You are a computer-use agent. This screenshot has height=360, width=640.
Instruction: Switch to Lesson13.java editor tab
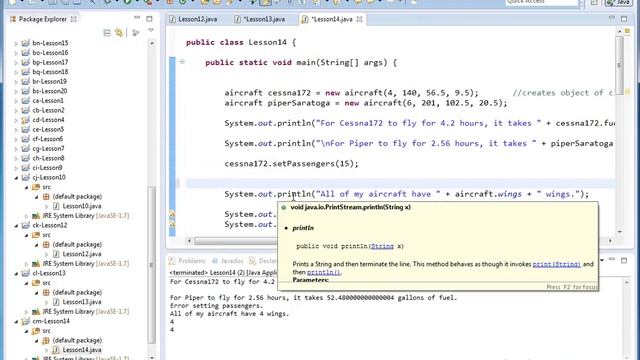click(260, 19)
